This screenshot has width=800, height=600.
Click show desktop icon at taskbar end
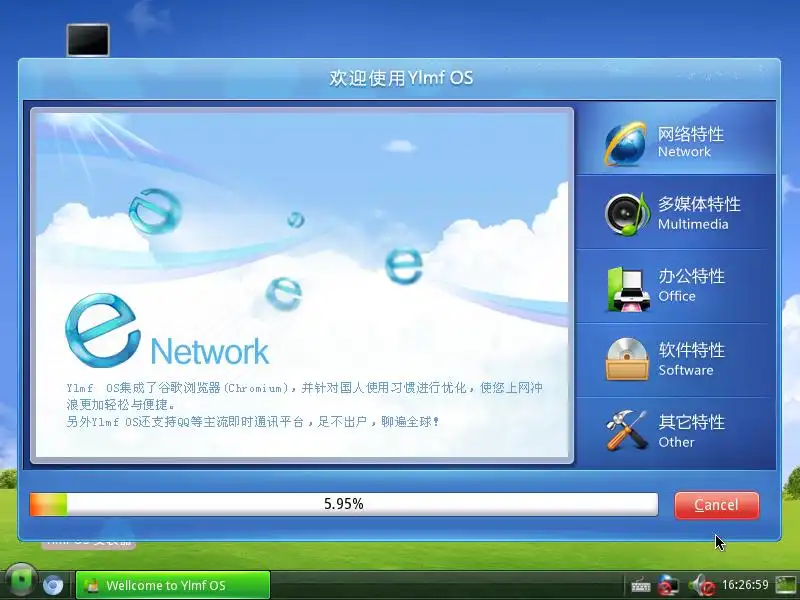pos(787,585)
